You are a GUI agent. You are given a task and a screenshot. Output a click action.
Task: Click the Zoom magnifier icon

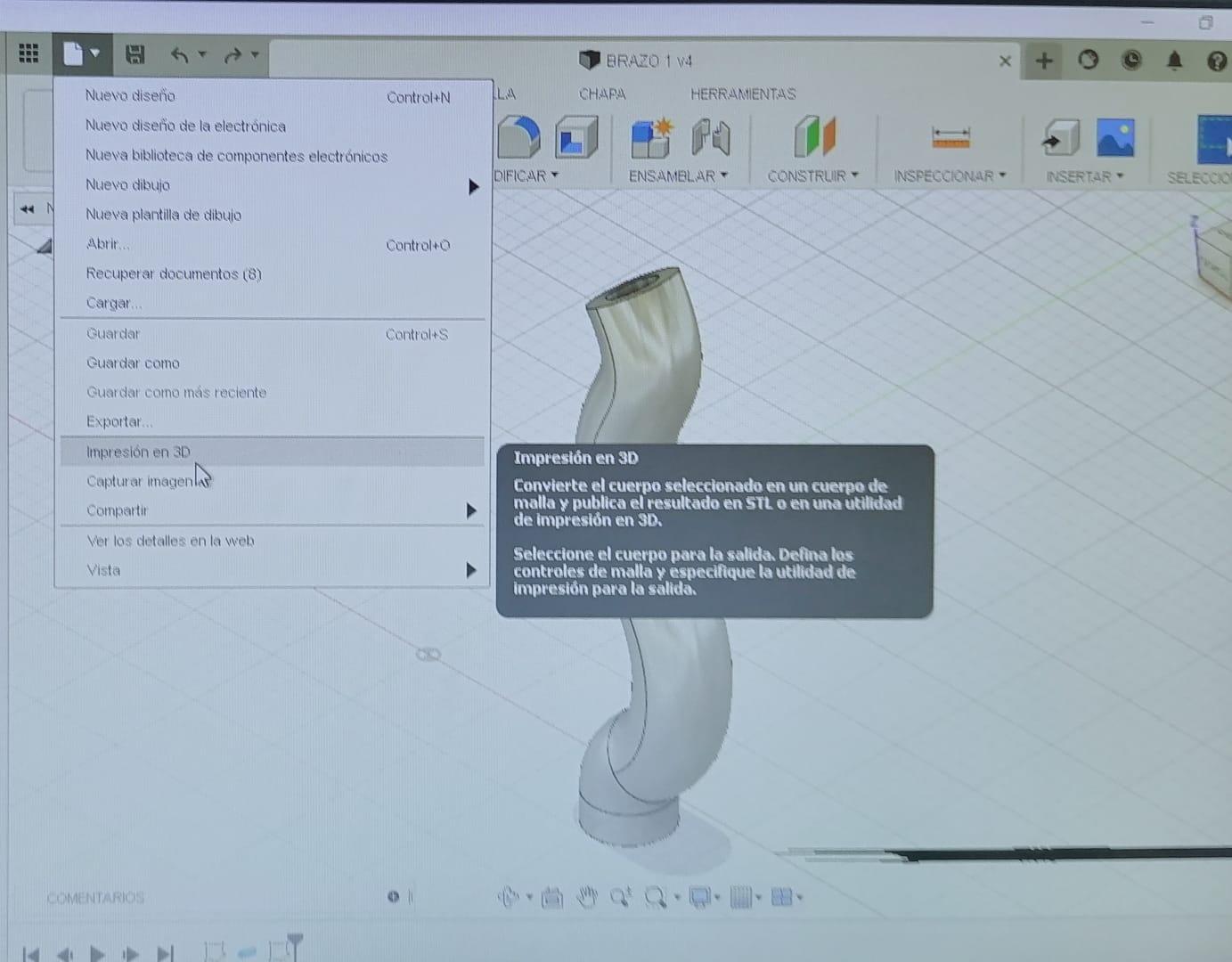pos(620,897)
